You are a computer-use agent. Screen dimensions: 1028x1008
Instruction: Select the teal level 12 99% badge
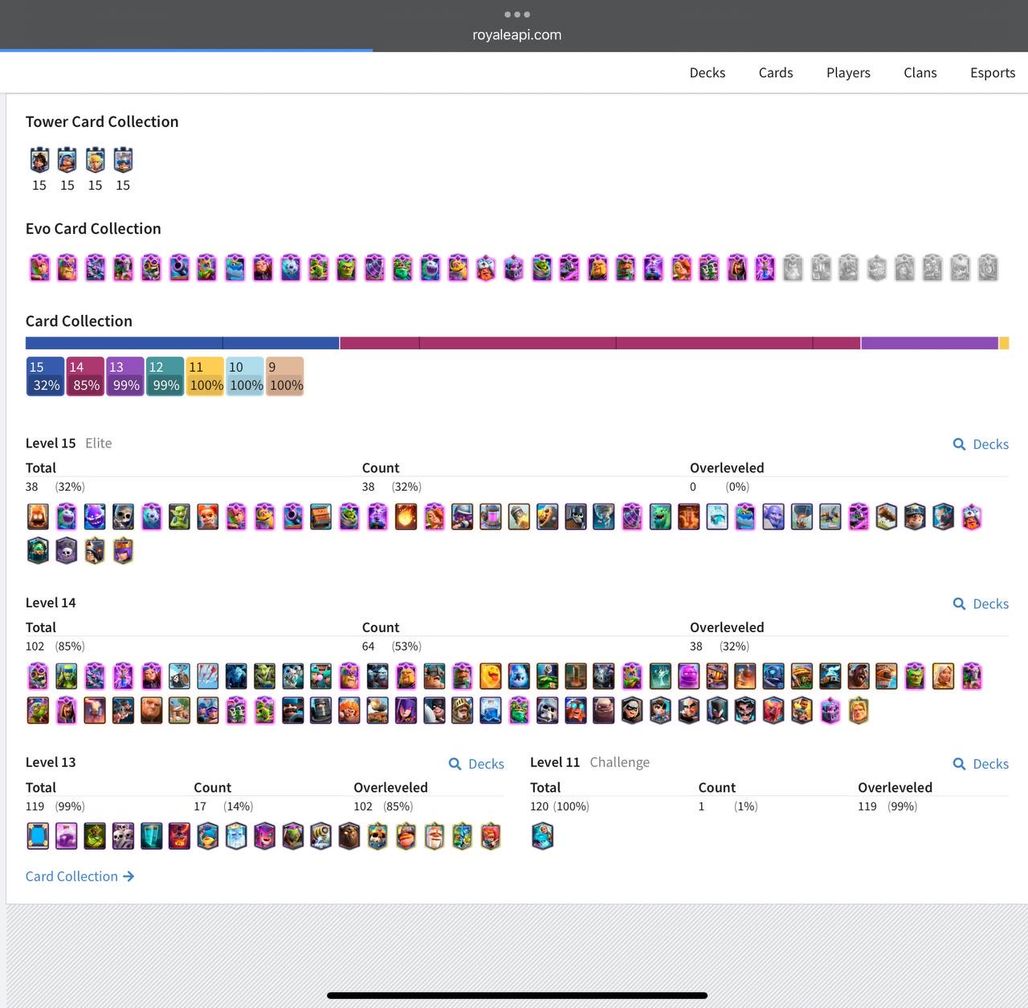coord(165,376)
